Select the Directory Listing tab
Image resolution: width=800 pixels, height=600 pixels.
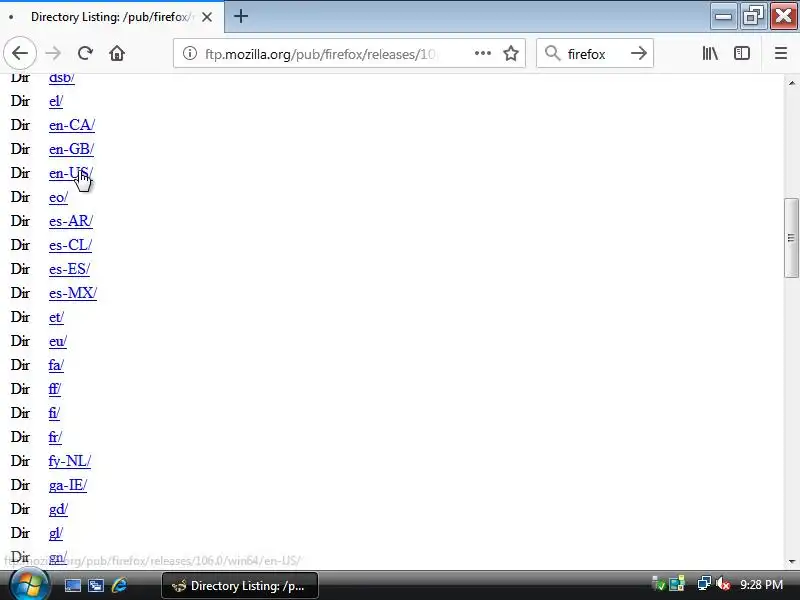(x=112, y=17)
